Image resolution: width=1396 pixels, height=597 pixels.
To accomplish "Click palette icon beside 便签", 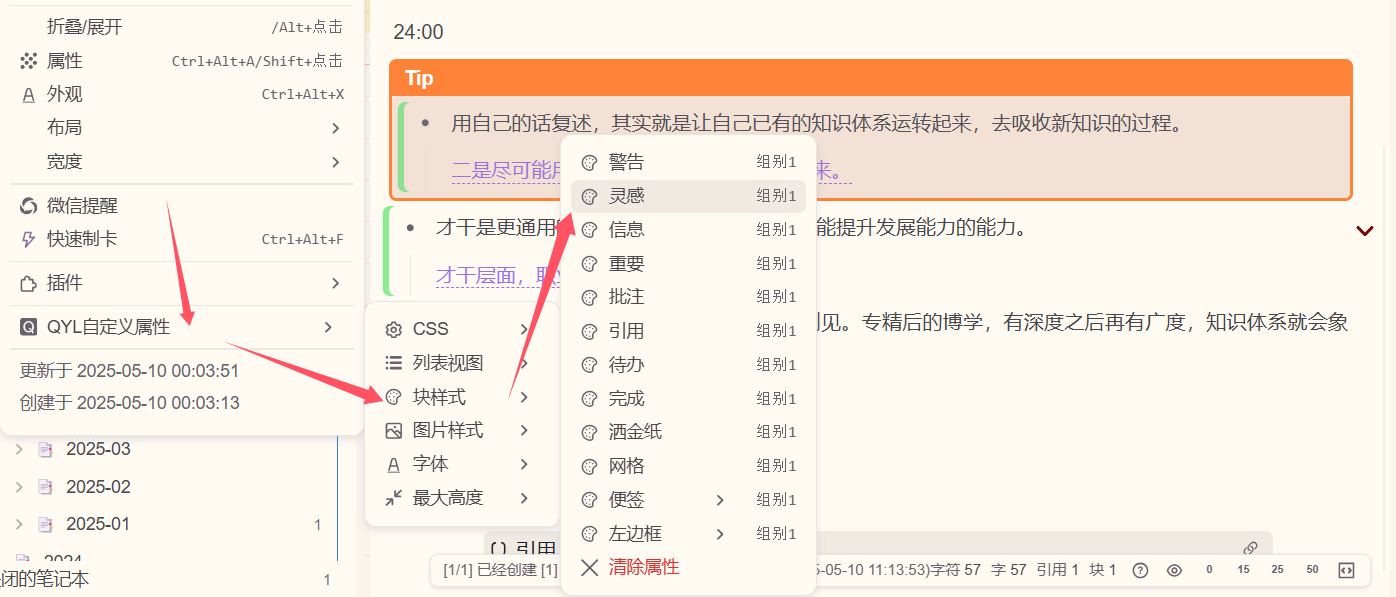I will 590,500.
